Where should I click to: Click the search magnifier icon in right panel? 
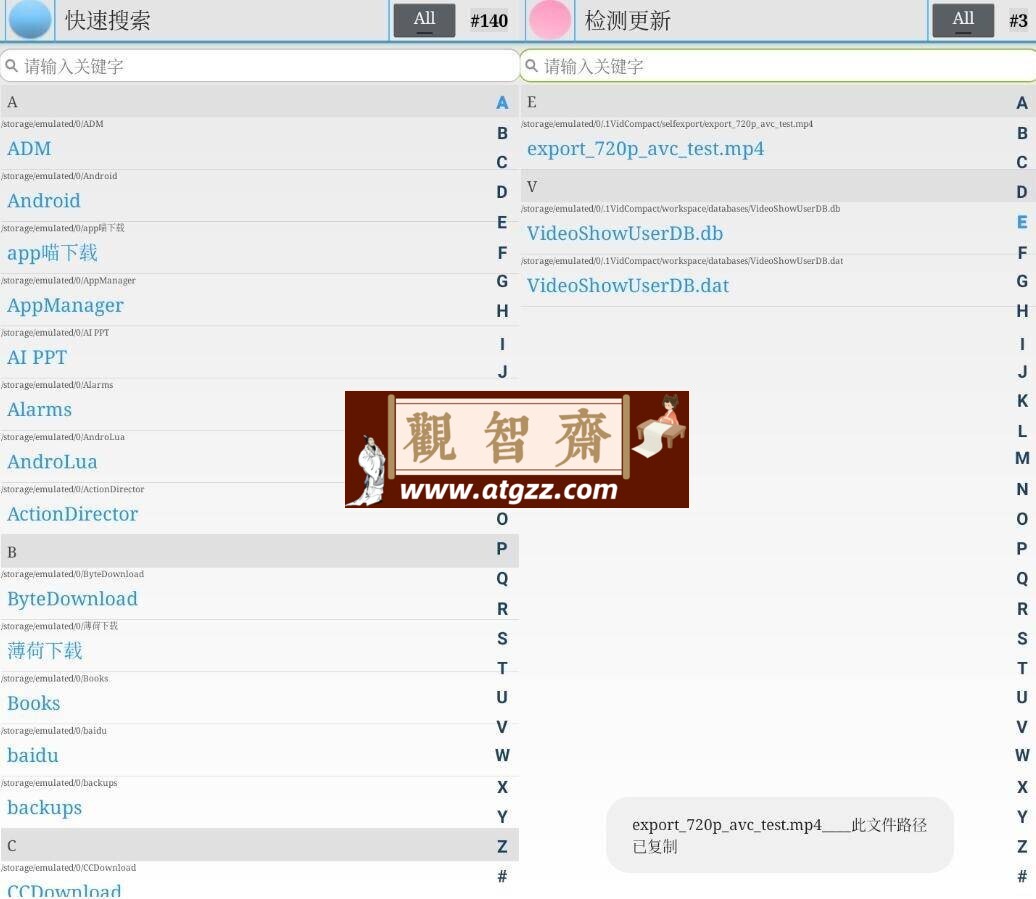(x=531, y=65)
